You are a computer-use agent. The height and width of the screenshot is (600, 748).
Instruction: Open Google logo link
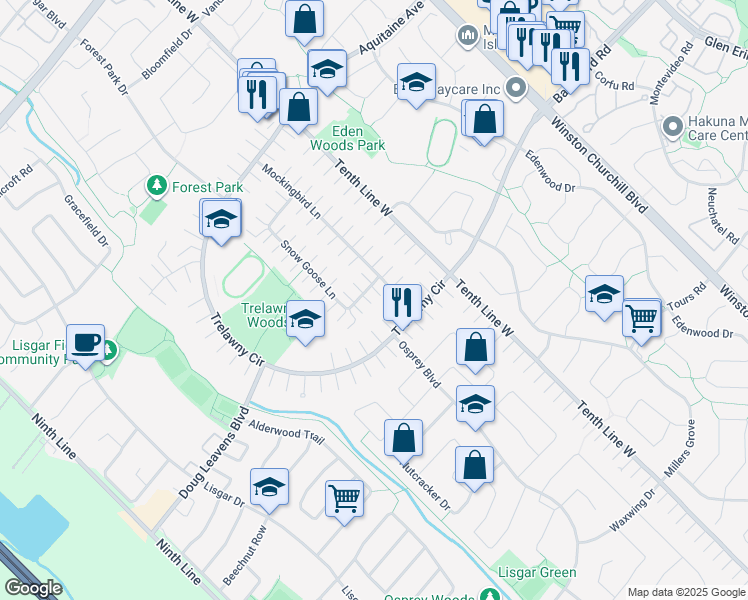[33, 588]
